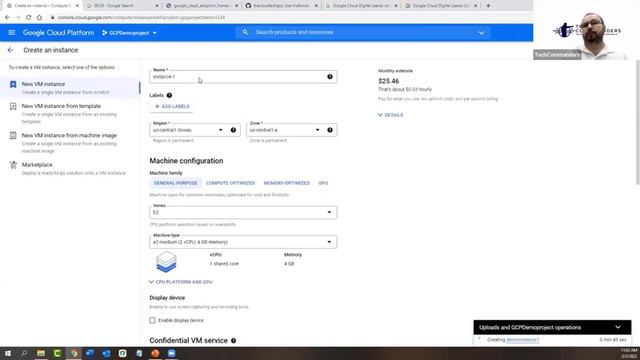
Task: Open File Explorer from the taskbar
Action: (x=41, y=353)
